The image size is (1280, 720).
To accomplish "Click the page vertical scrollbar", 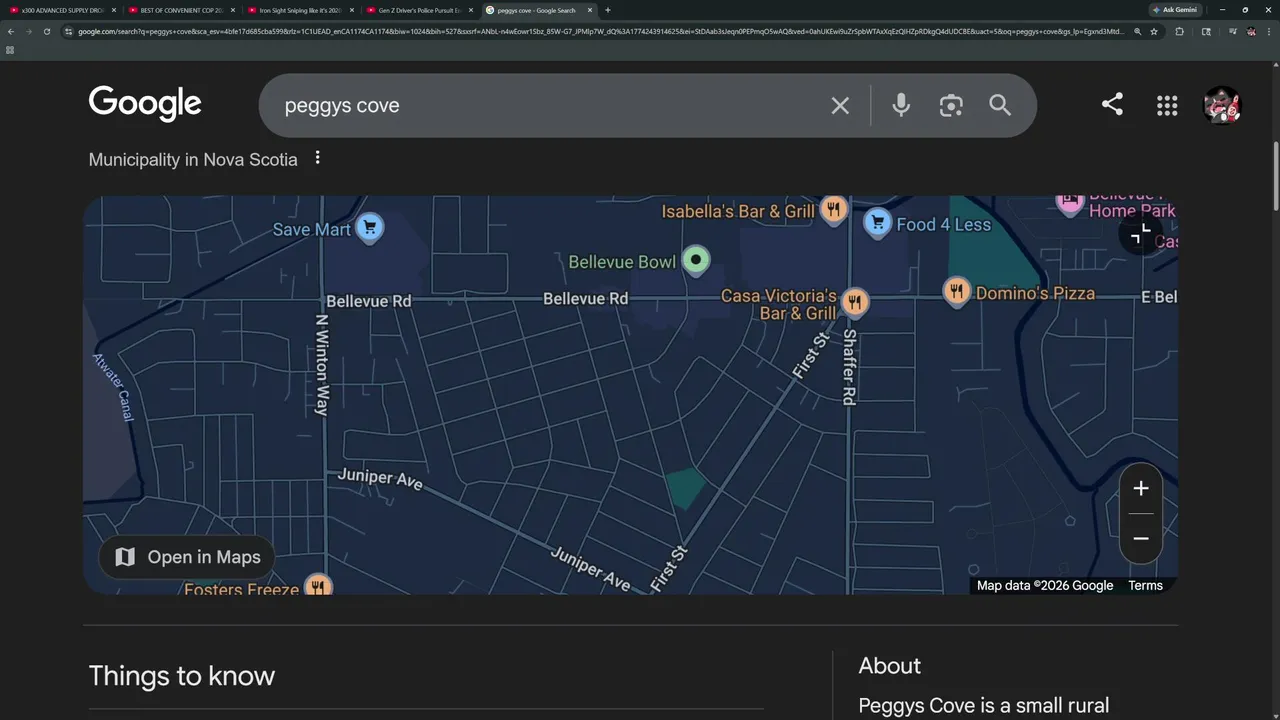I will click(1275, 176).
